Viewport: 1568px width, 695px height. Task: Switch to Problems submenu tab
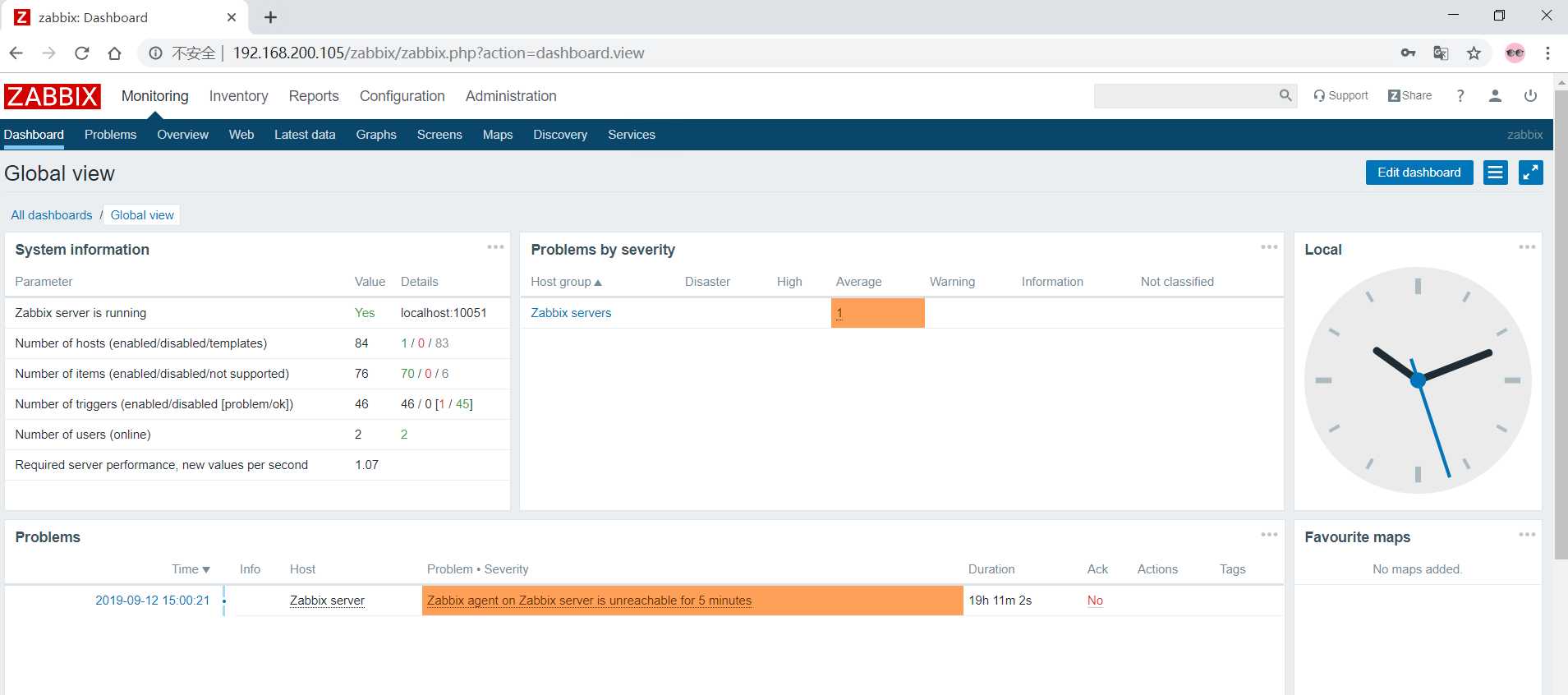(x=110, y=135)
